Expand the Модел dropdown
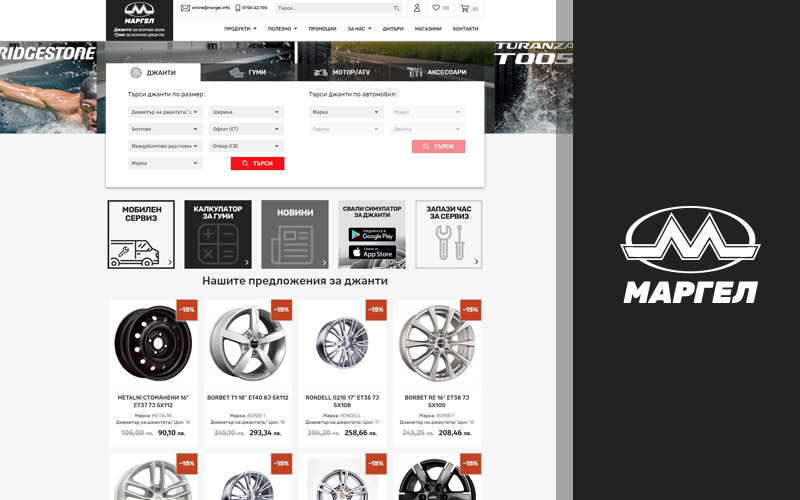The image size is (800, 500). (428, 112)
